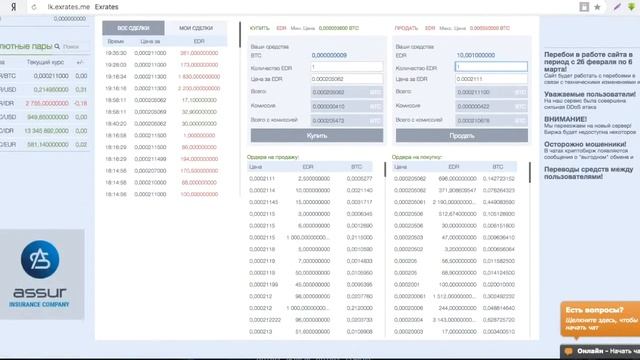Image resolution: width=640 pixels, height=360 pixels.
Task: Click the search magnifier icon for currency pairs
Action: pyautogui.click(x=57, y=47)
